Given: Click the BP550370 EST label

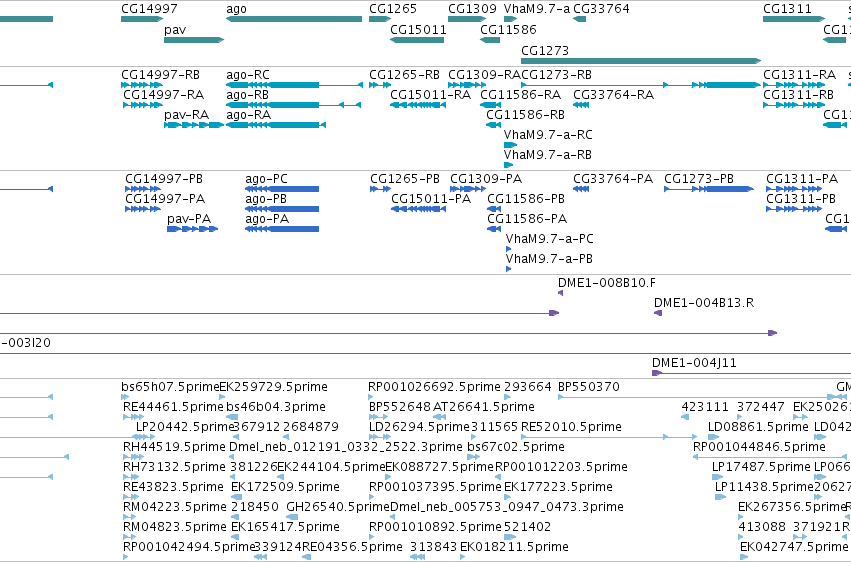Looking at the screenshot, I should (589, 387).
